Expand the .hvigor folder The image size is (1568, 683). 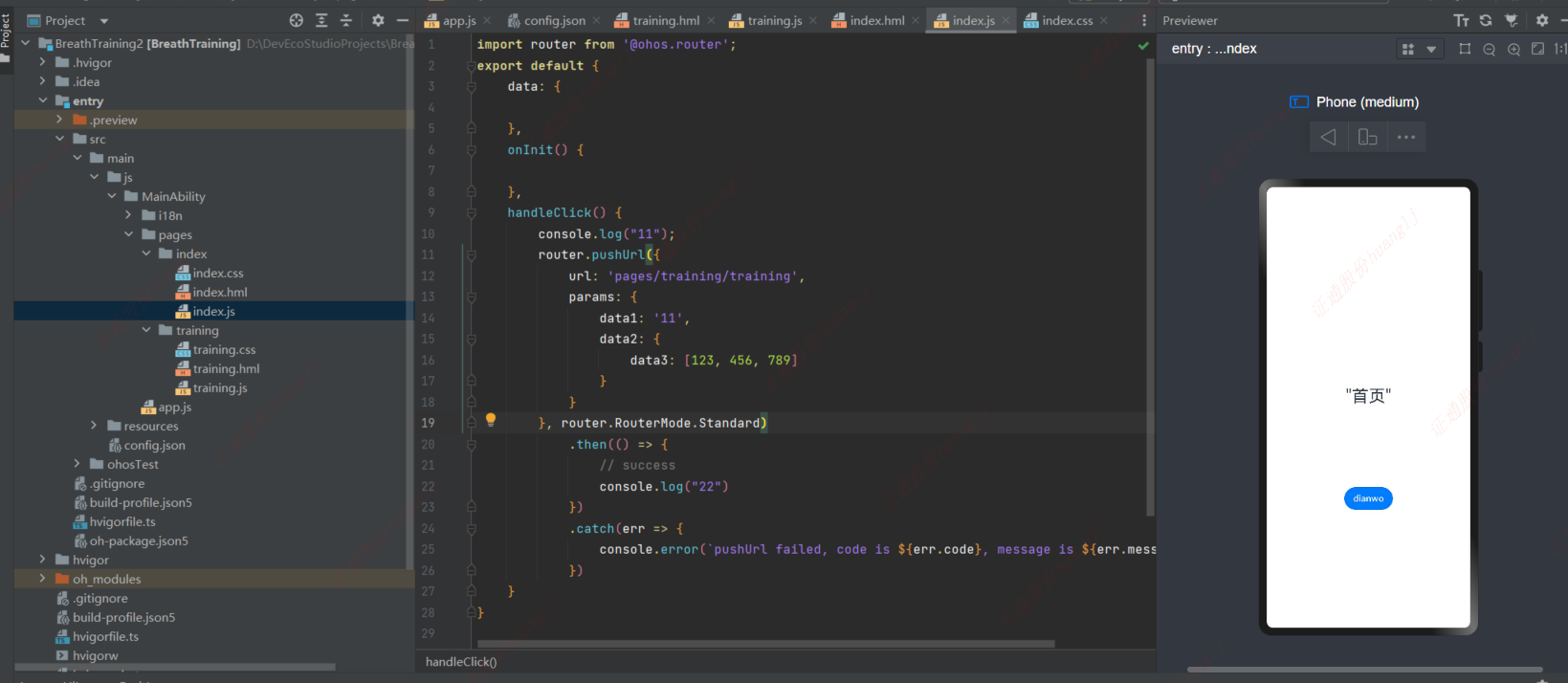[x=42, y=62]
